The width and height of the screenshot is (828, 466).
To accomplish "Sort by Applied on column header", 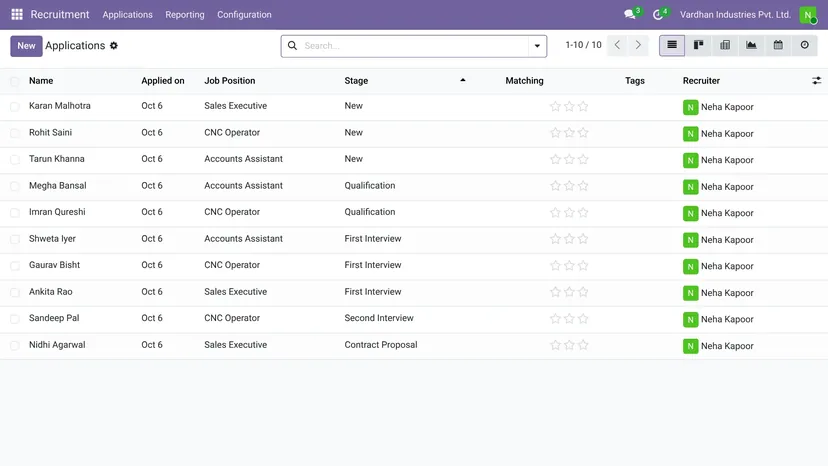I will (x=163, y=81).
